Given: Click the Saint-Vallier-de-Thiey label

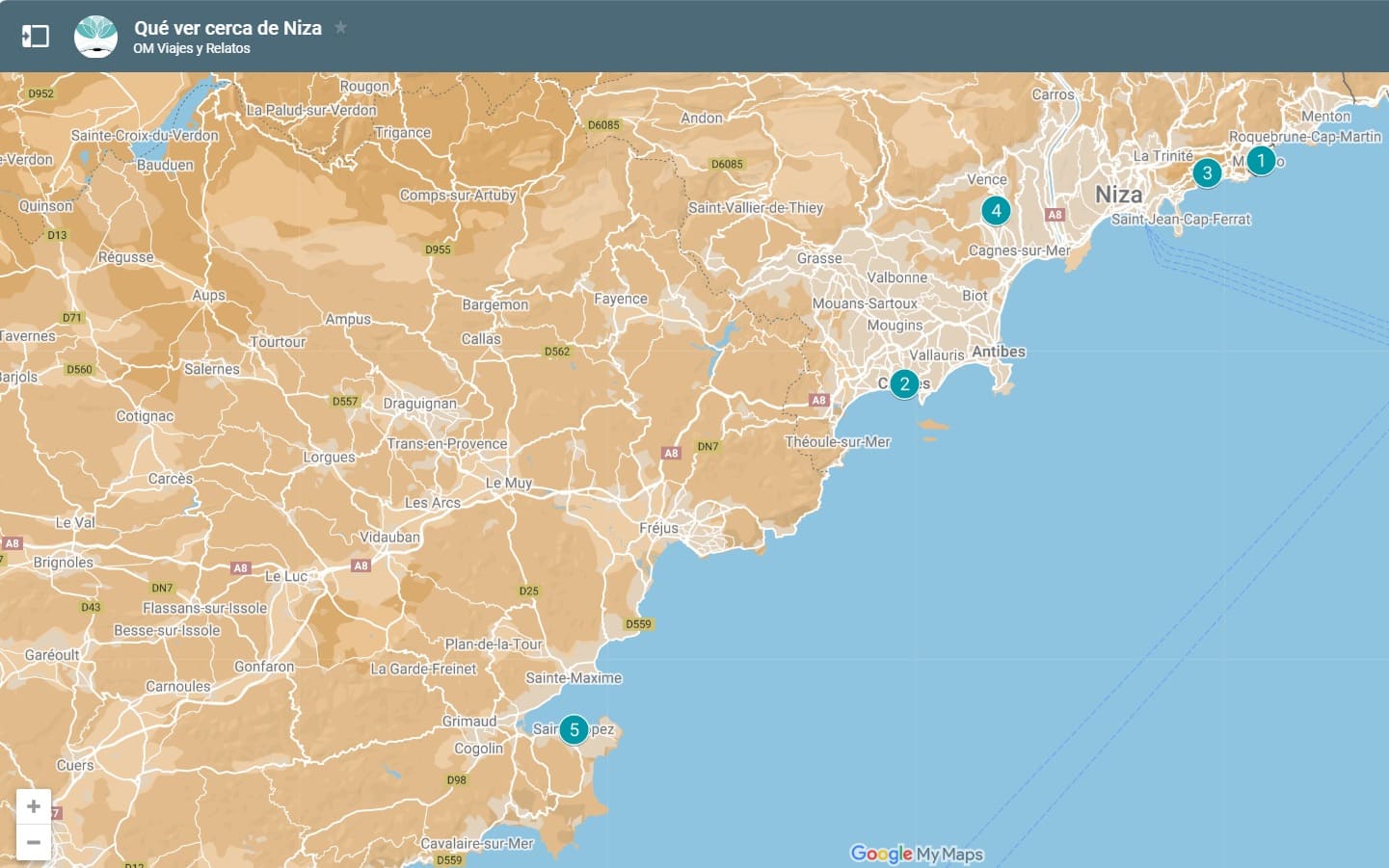Looking at the screenshot, I should point(756,207).
